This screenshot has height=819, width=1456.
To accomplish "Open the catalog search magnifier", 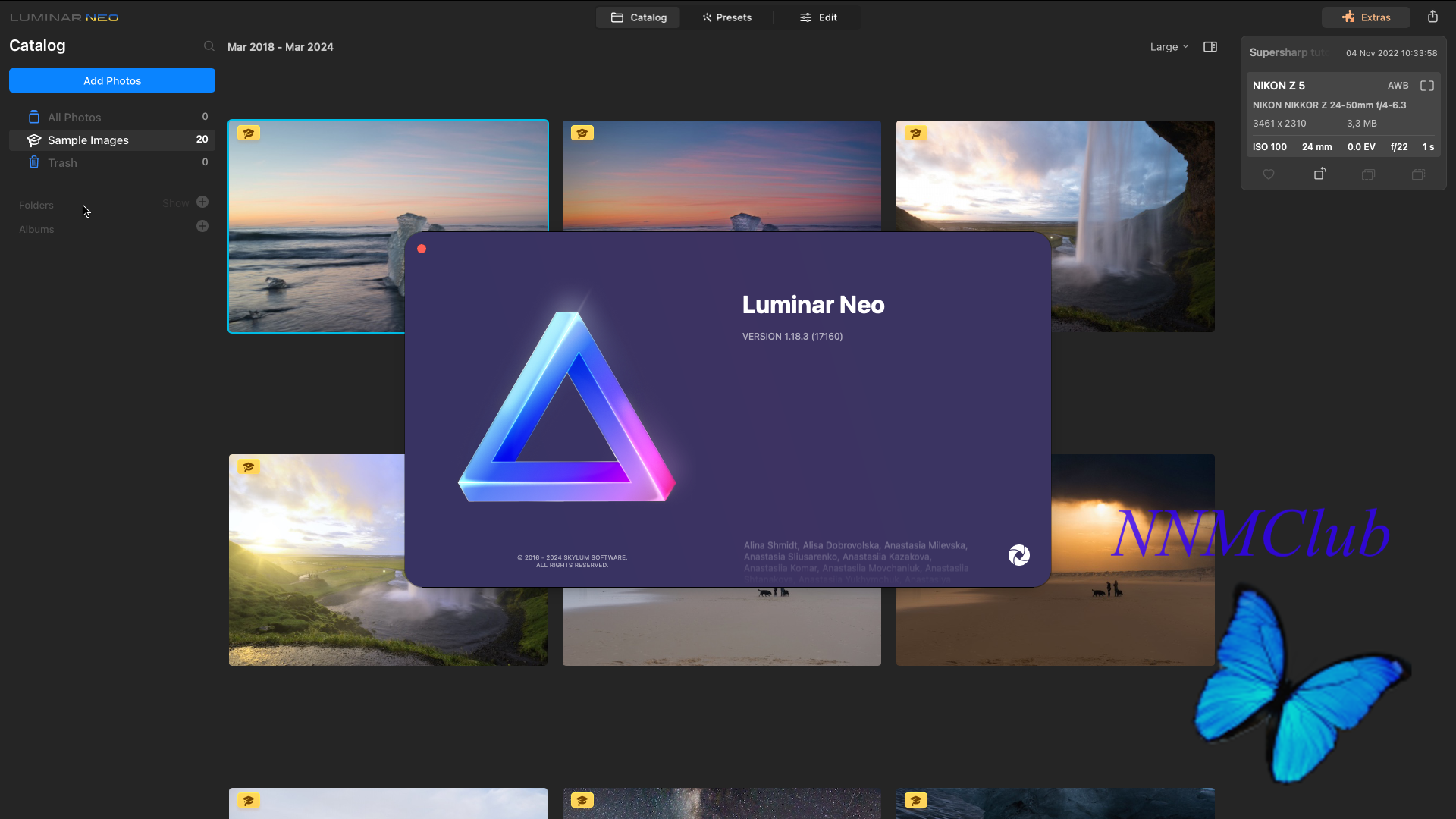I will point(209,46).
